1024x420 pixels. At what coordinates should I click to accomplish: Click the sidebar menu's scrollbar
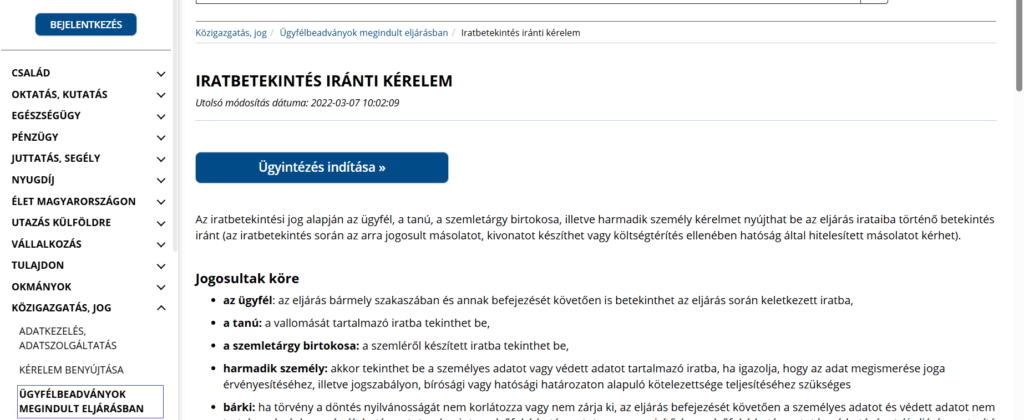click(174, 124)
